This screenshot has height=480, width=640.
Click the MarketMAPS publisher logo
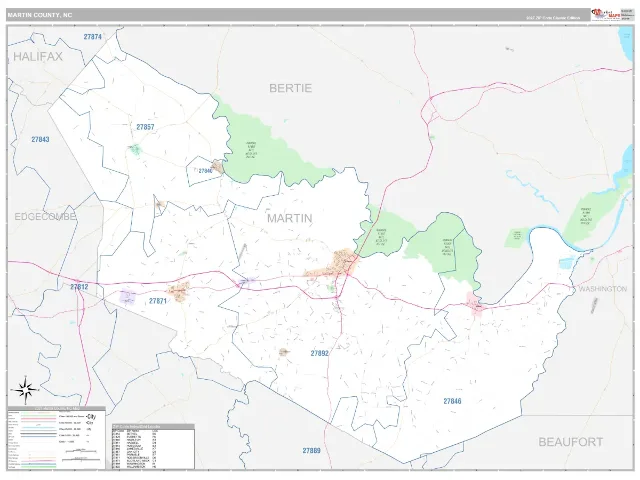pyautogui.click(x=606, y=15)
